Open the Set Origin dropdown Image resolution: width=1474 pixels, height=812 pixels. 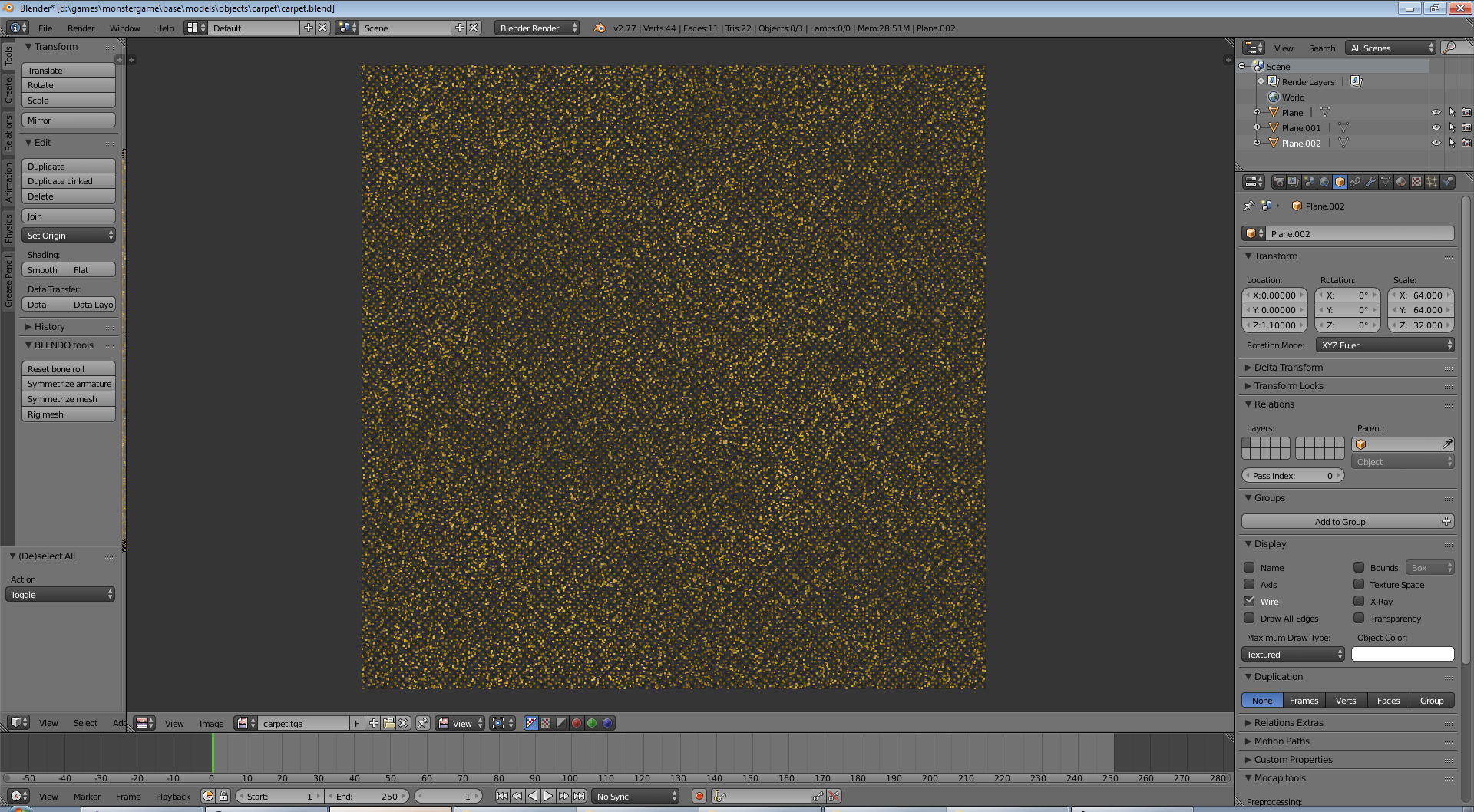pyautogui.click(x=68, y=236)
